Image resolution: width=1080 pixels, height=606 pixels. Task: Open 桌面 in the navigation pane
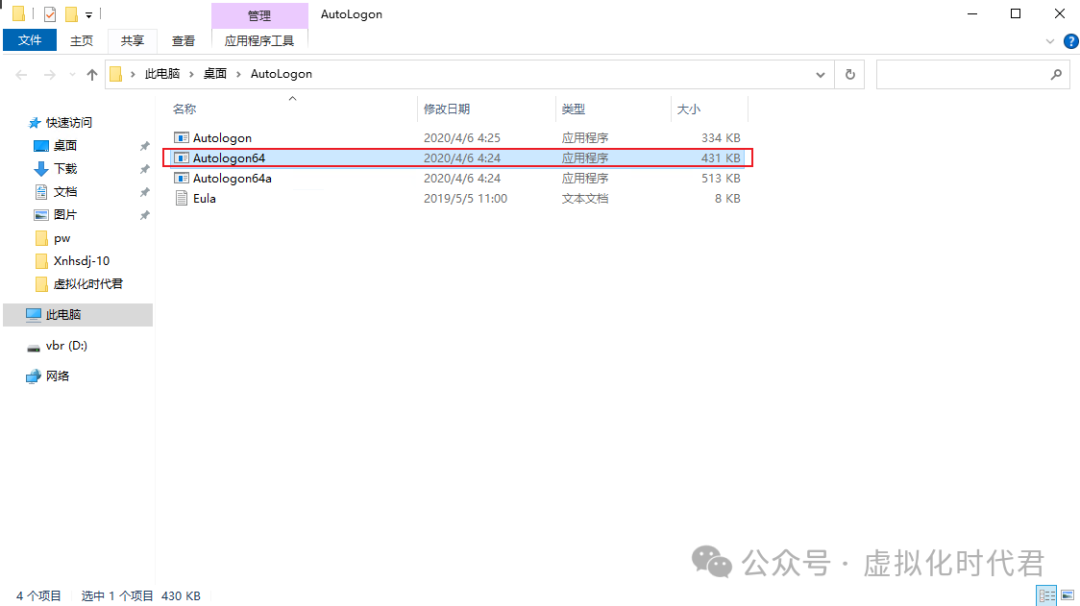(65, 145)
